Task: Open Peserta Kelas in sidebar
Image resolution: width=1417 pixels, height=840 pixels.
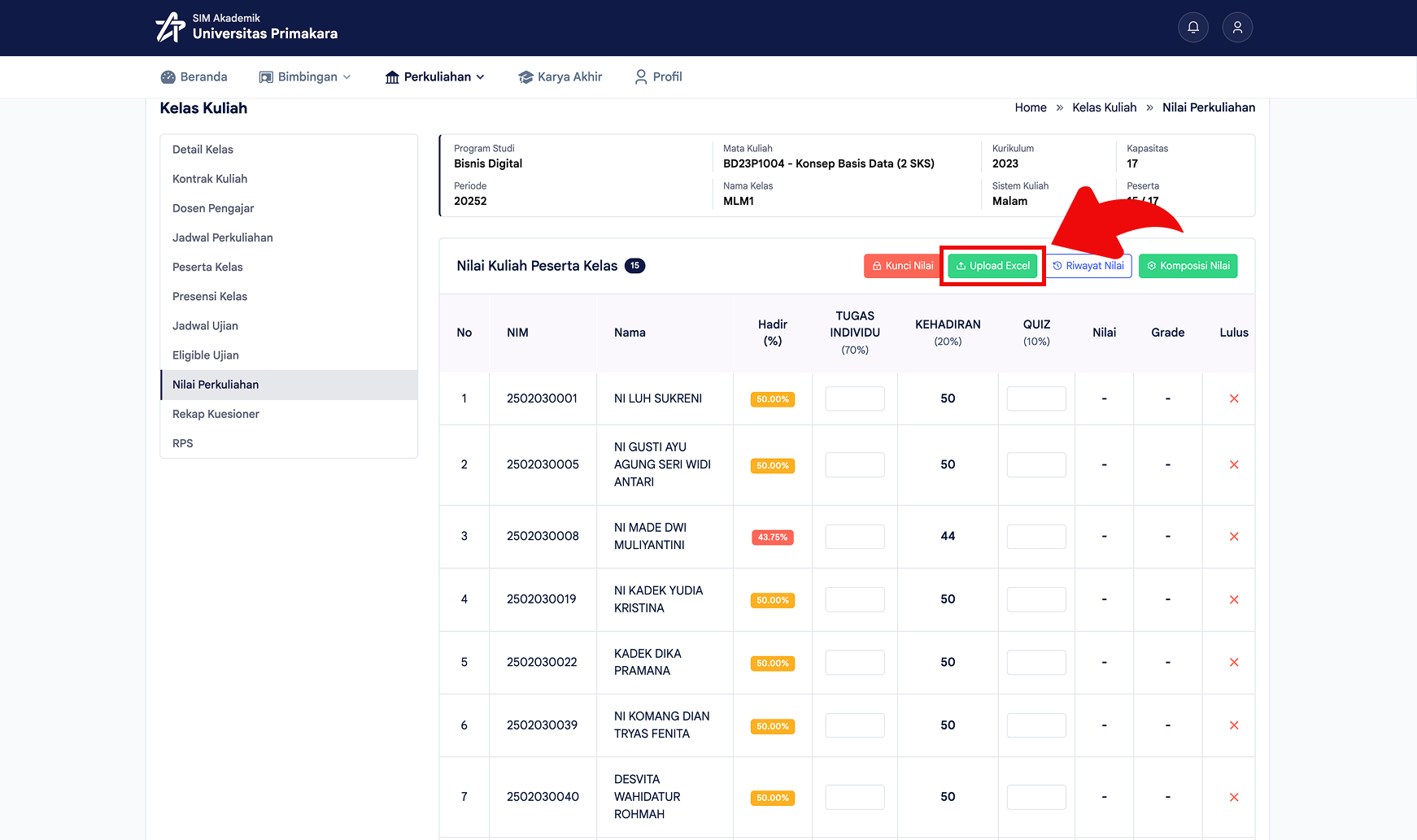Action: (x=289, y=267)
